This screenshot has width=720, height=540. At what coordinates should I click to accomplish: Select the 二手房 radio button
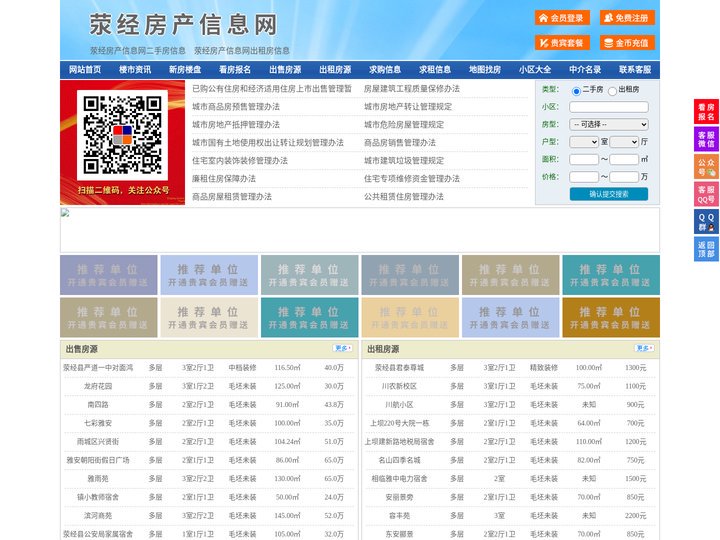[x=576, y=91]
